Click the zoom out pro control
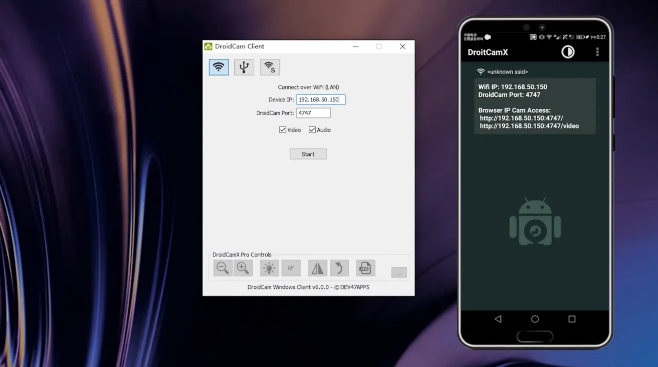Image resolution: width=658 pixels, height=367 pixels. coord(223,268)
